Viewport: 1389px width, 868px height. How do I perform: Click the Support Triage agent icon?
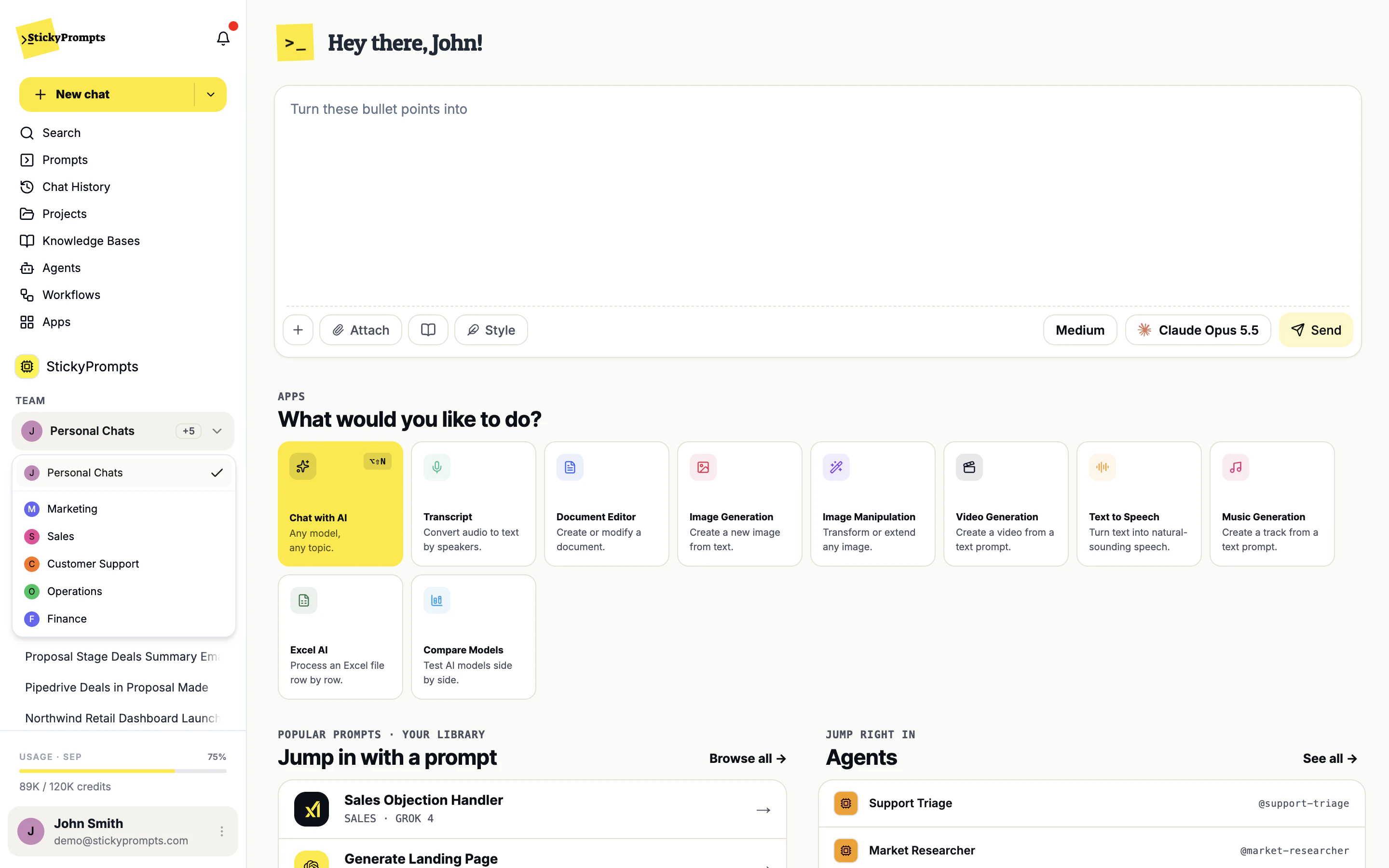[x=846, y=803]
